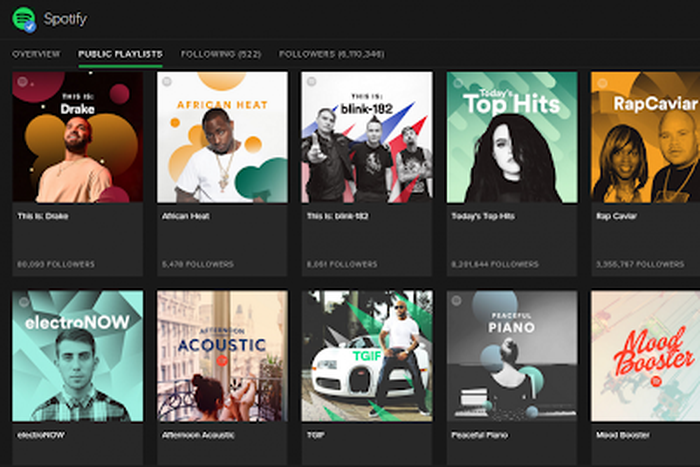This screenshot has width=700, height=467.
Task: Click the This Is: blink-182 title link
Action: [338, 216]
